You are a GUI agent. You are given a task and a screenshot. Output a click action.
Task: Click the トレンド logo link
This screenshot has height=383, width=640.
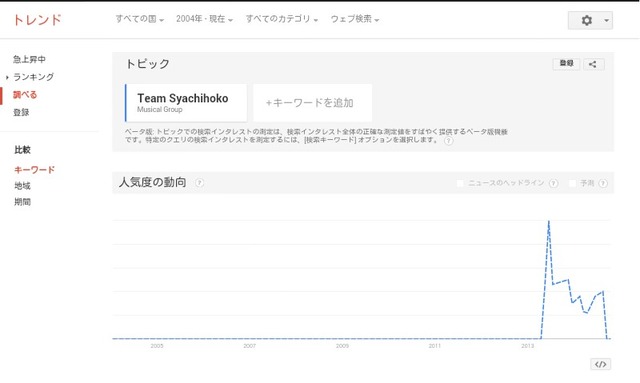coord(38,20)
